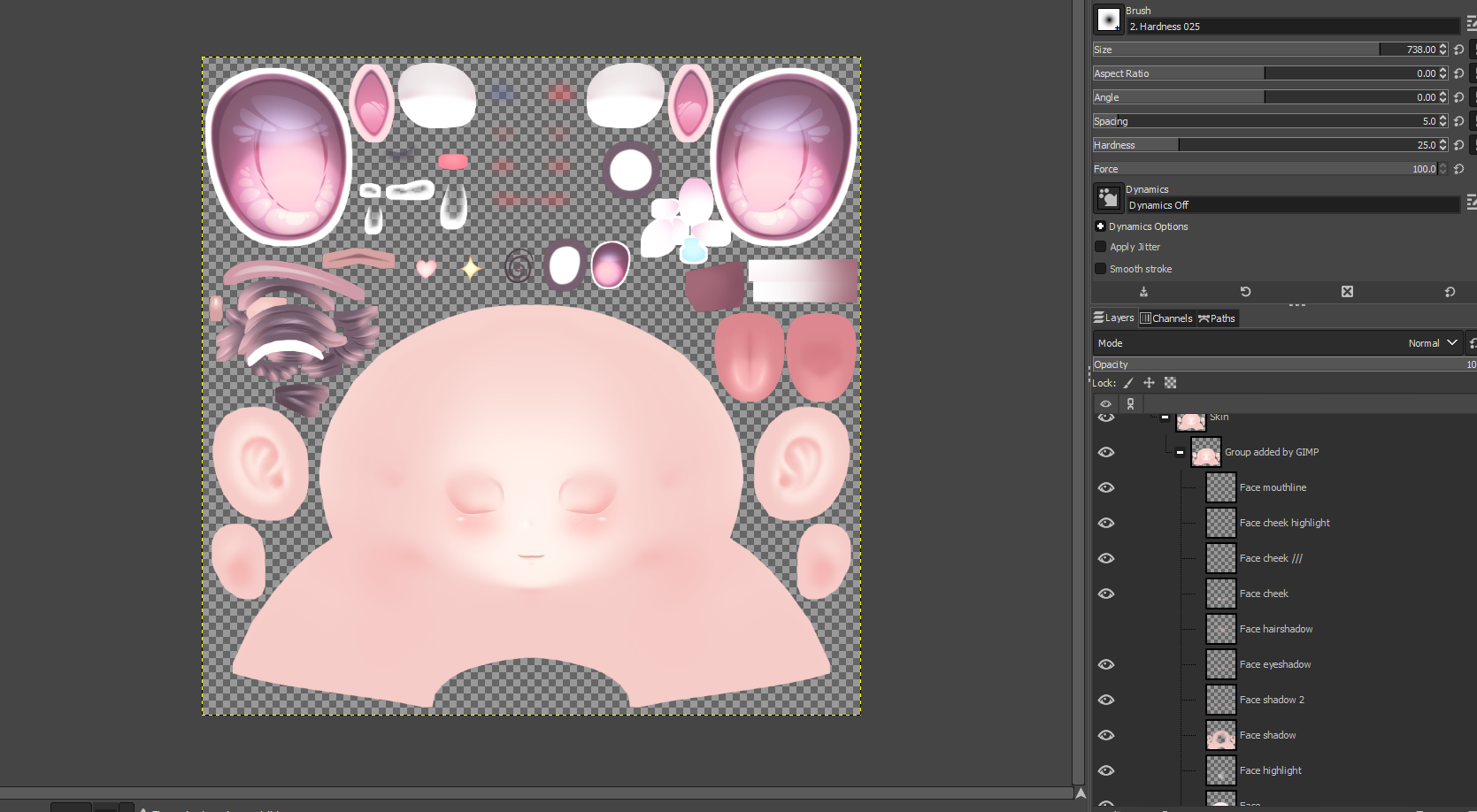Hide the Face highlight layer
The height and width of the screenshot is (812, 1477).
1106,770
